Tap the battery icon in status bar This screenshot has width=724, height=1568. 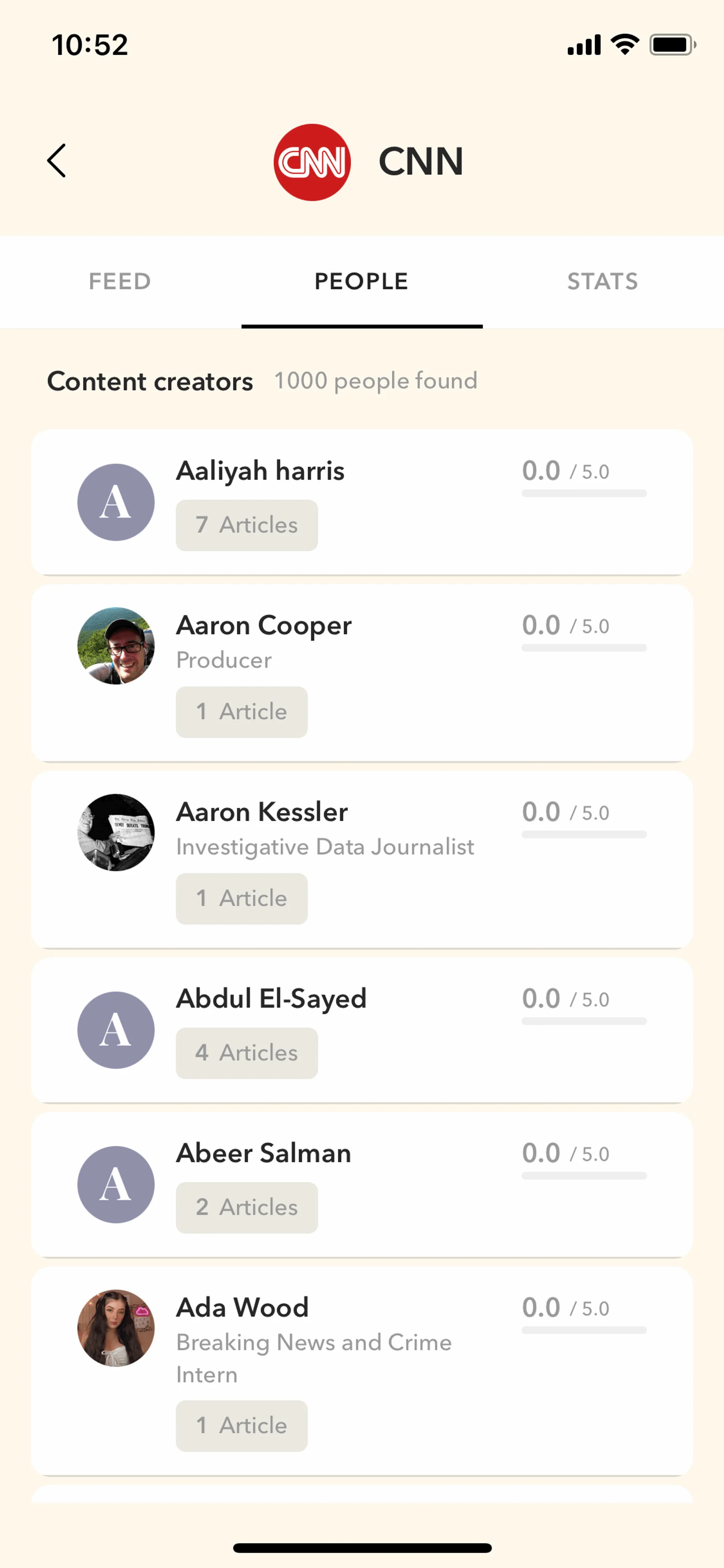click(x=672, y=45)
